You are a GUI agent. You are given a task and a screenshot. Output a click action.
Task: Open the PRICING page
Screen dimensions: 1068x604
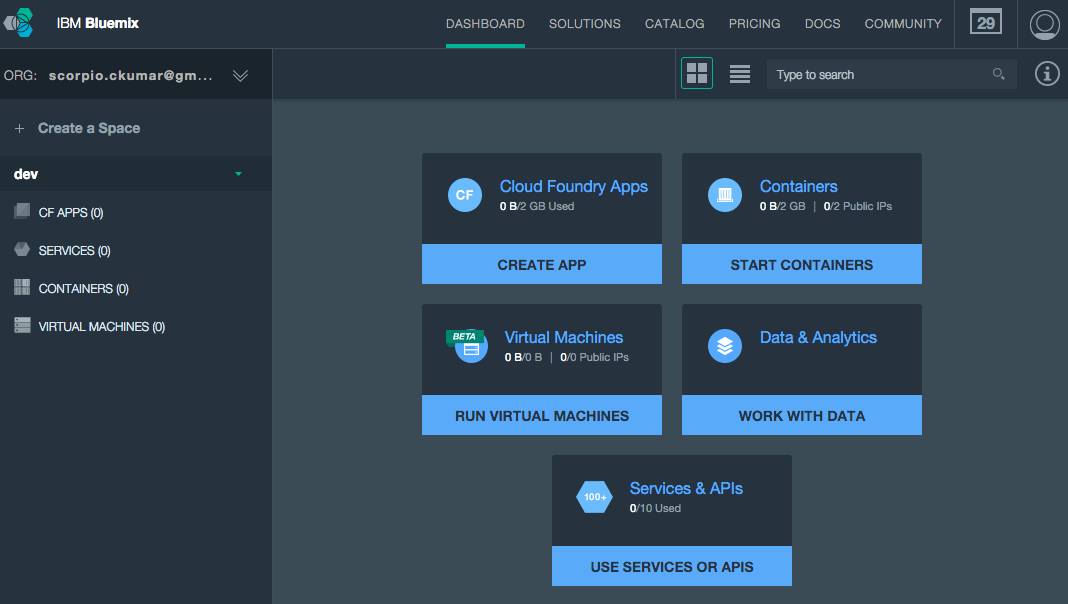click(x=754, y=24)
